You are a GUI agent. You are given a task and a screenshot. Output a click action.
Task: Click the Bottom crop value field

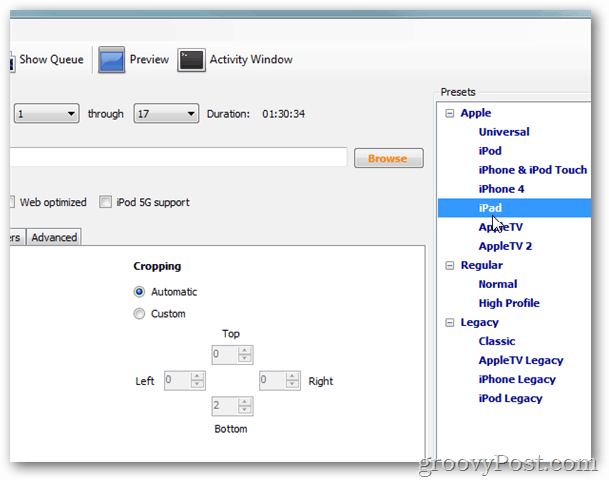click(x=225, y=406)
